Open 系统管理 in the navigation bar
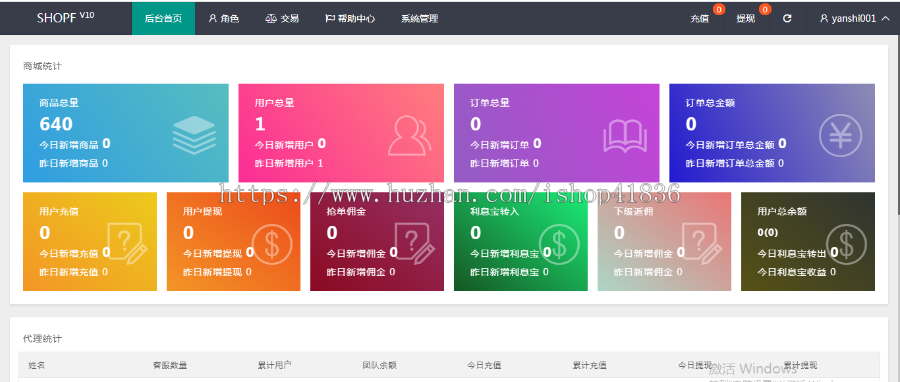The width and height of the screenshot is (900, 382). 420,18
